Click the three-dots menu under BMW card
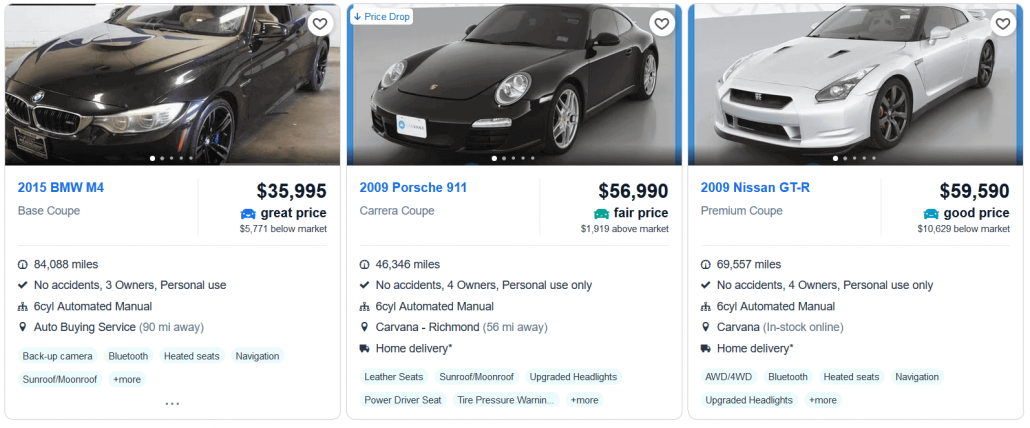 [172, 404]
